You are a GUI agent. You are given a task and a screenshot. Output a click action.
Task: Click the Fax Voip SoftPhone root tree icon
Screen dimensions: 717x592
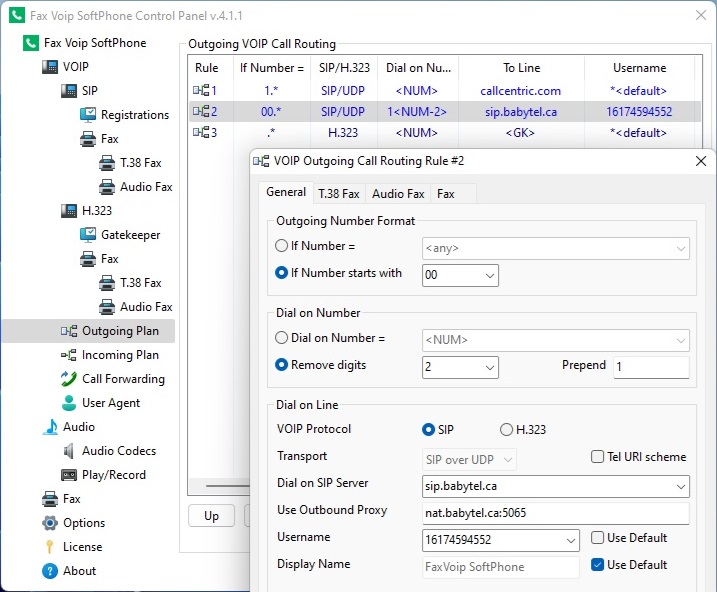[31, 43]
